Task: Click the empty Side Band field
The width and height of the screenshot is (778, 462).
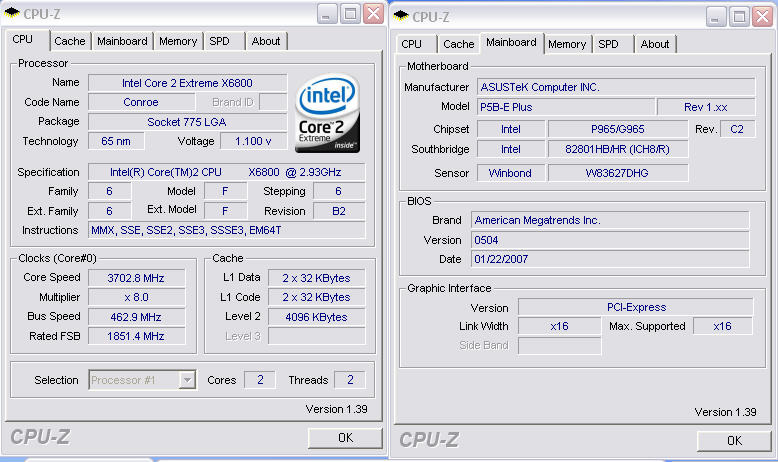Action: point(560,345)
